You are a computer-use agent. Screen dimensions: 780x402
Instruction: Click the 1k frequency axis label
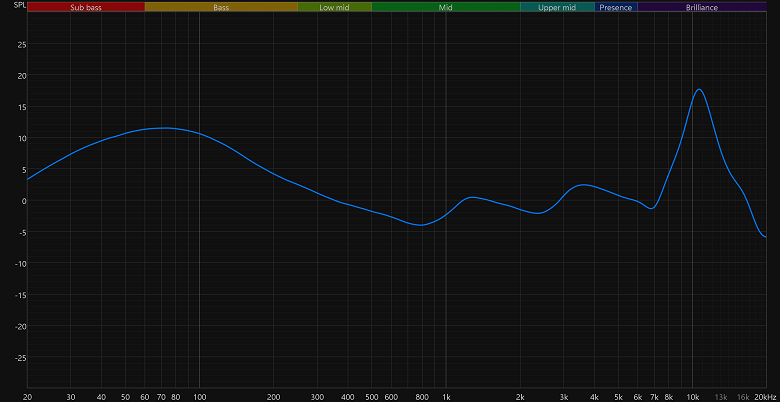(446, 397)
